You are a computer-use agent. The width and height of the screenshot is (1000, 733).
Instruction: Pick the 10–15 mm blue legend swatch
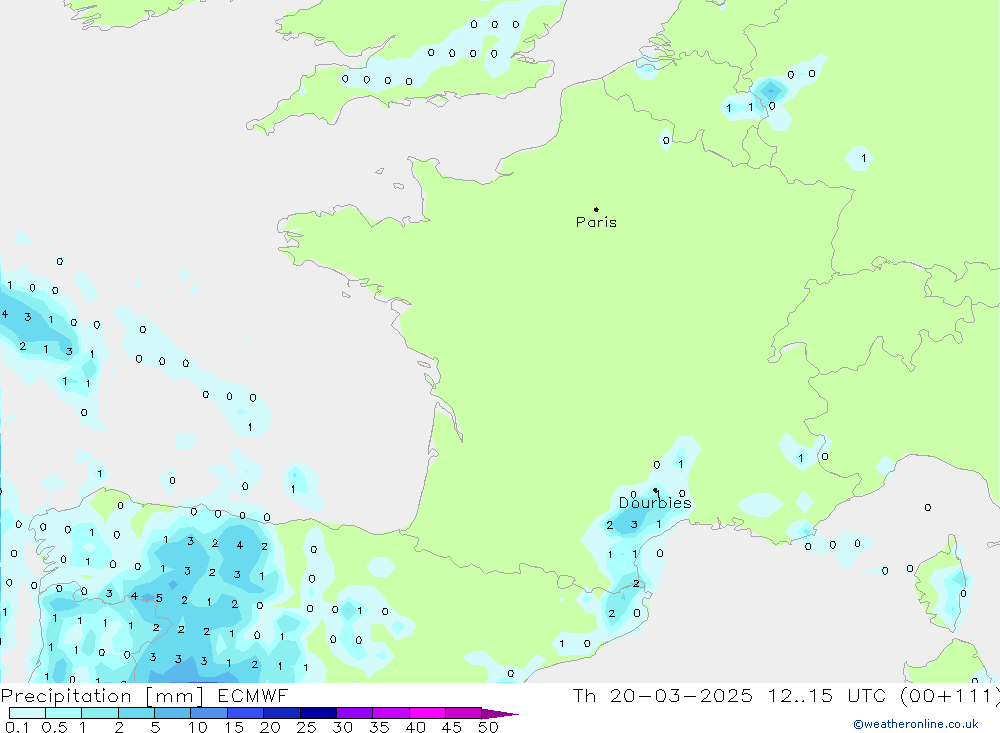tap(209, 713)
